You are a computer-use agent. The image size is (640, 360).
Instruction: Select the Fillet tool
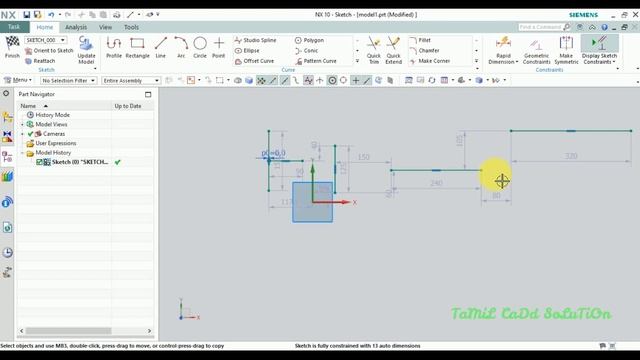click(x=420, y=40)
